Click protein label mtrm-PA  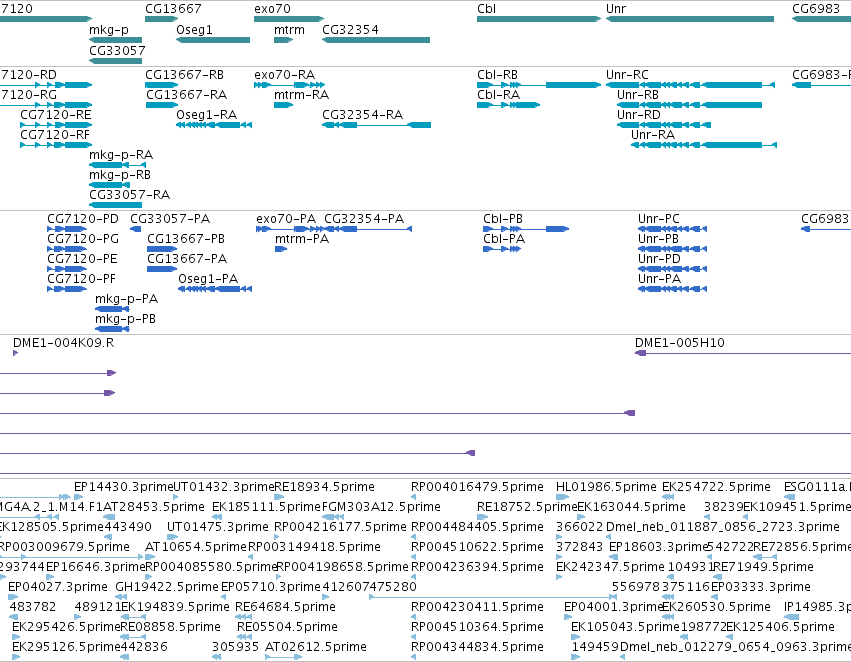[x=302, y=239]
